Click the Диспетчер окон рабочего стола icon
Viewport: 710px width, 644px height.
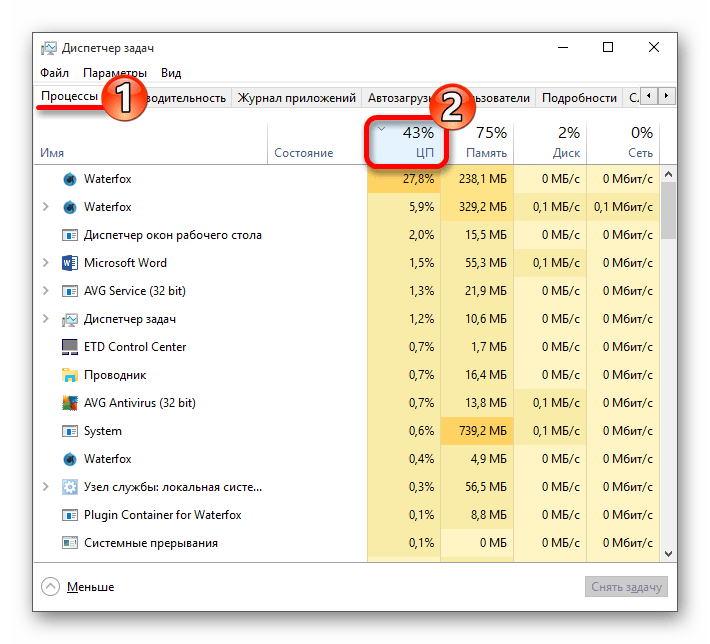(70, 235)
